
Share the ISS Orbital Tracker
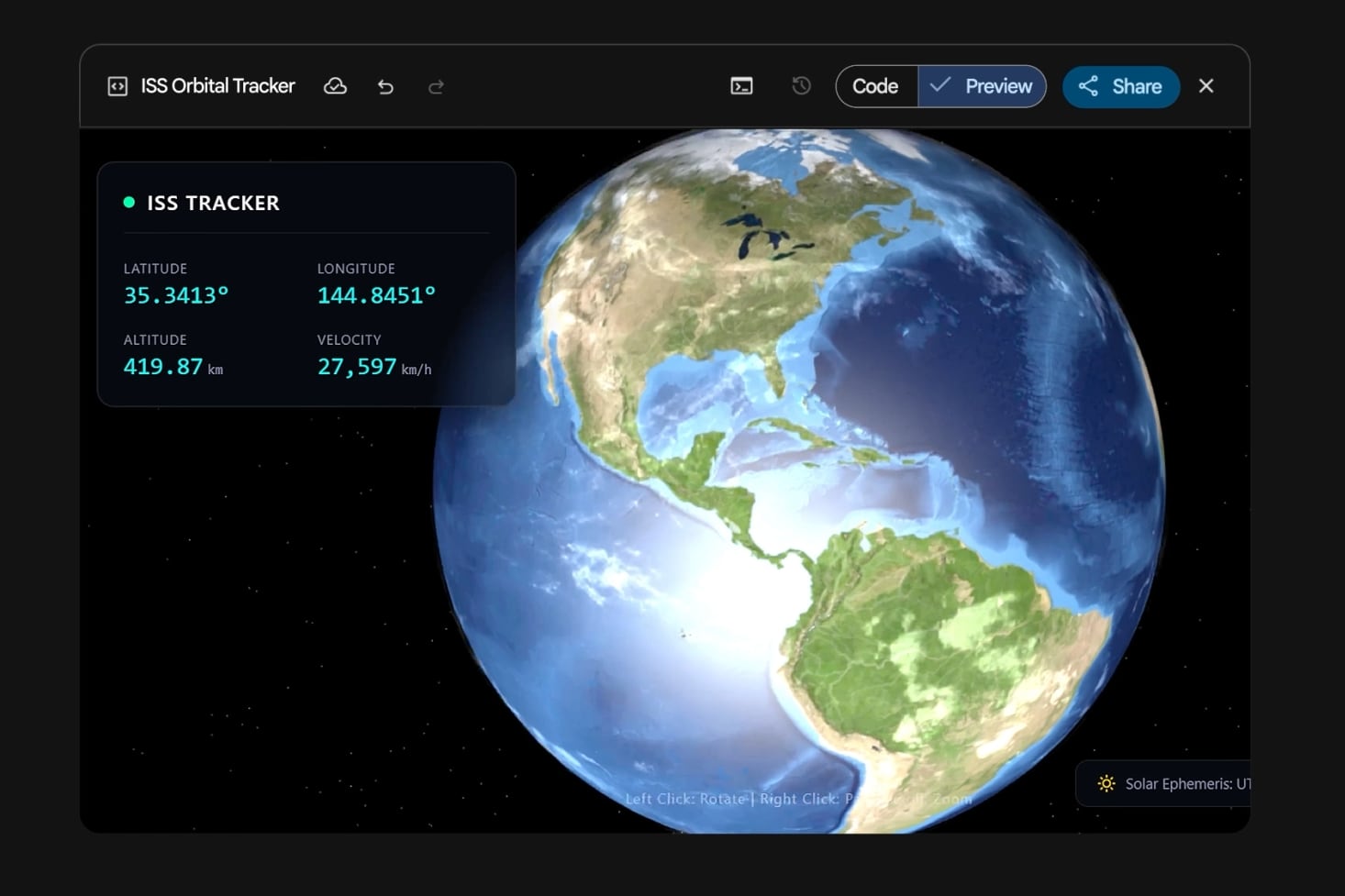point(1120,86)
